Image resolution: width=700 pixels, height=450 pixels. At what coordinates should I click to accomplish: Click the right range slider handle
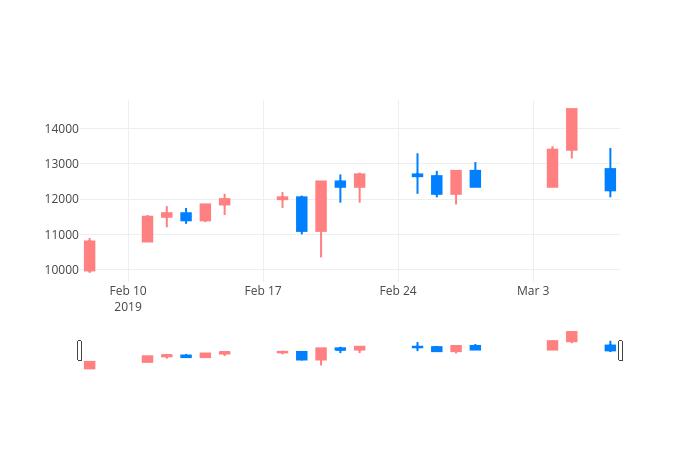tap(620, 350)
